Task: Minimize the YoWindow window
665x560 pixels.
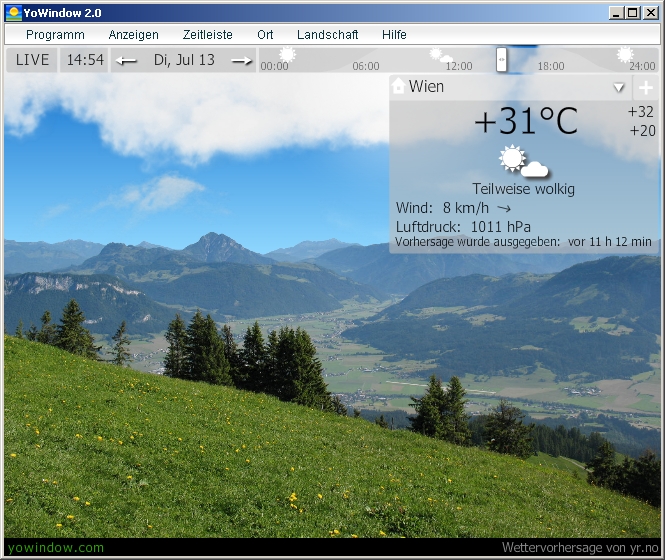Action: point(617,13)
